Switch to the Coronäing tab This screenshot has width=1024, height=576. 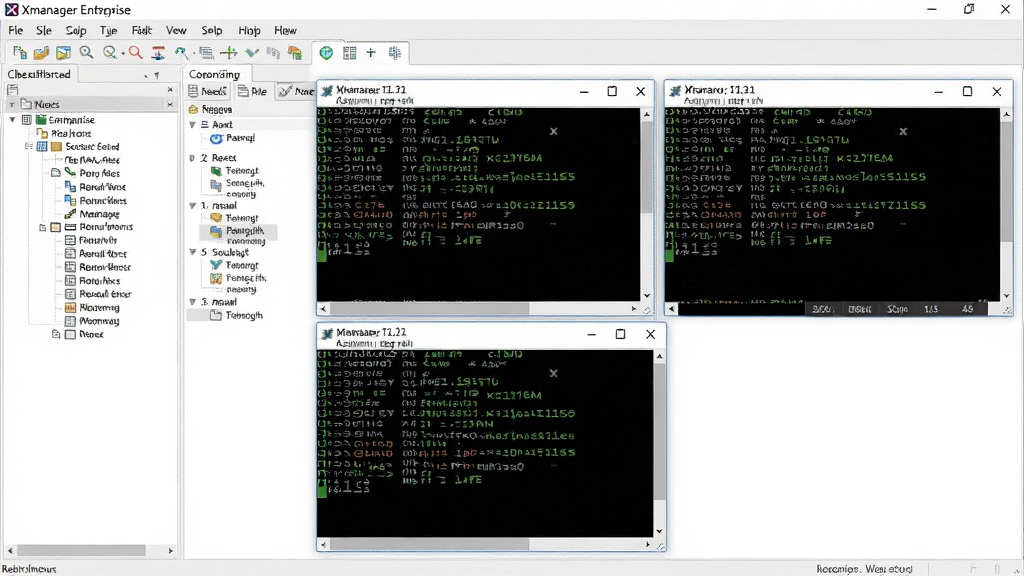tap(214, 74)
